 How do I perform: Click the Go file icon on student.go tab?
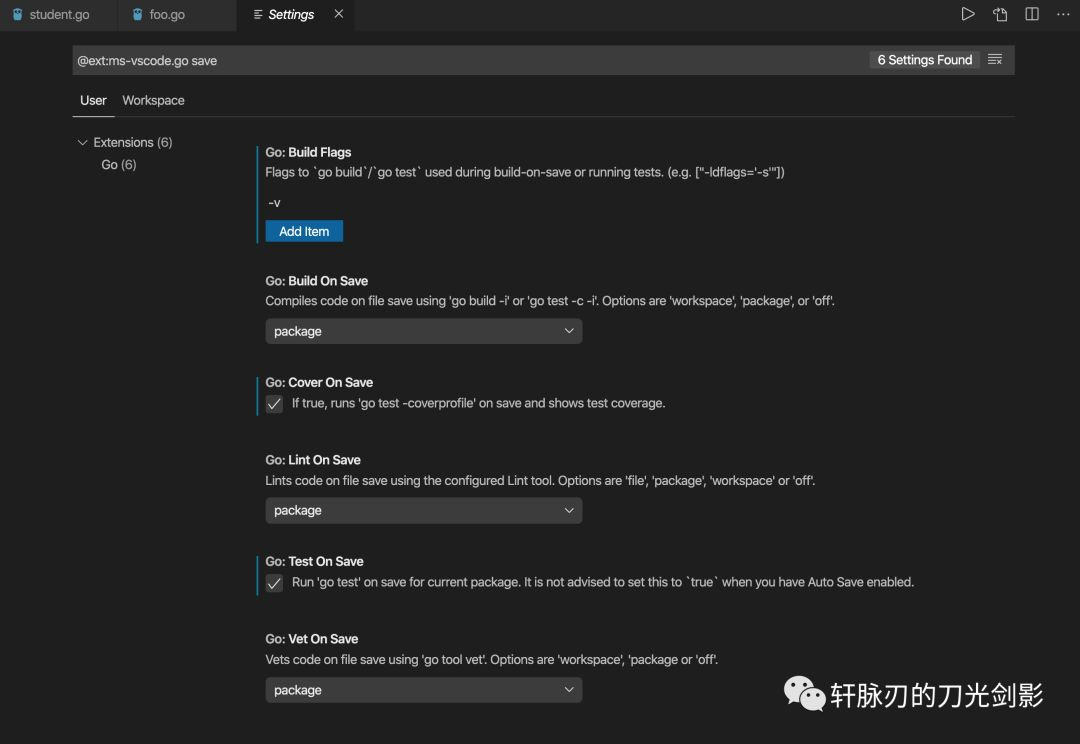pyautogui.click(x=16, y=14)
